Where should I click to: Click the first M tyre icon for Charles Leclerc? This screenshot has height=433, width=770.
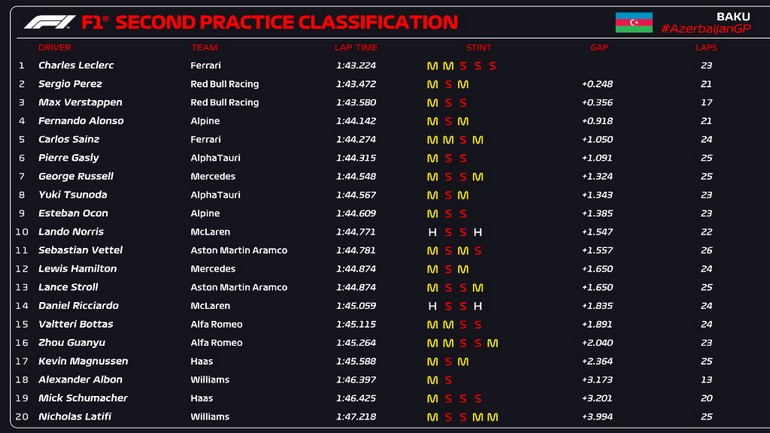433,66
